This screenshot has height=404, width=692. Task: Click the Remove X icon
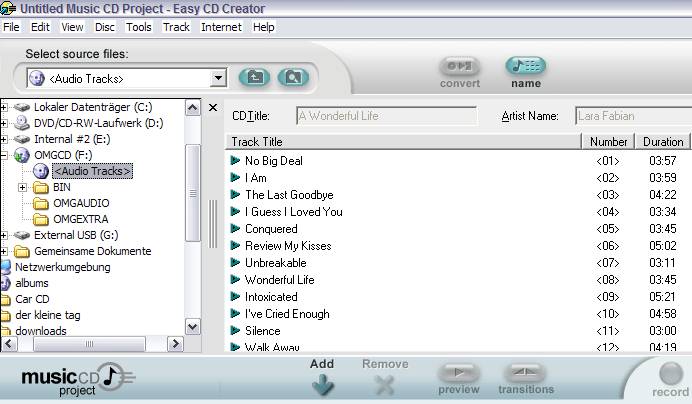[385, 385]
